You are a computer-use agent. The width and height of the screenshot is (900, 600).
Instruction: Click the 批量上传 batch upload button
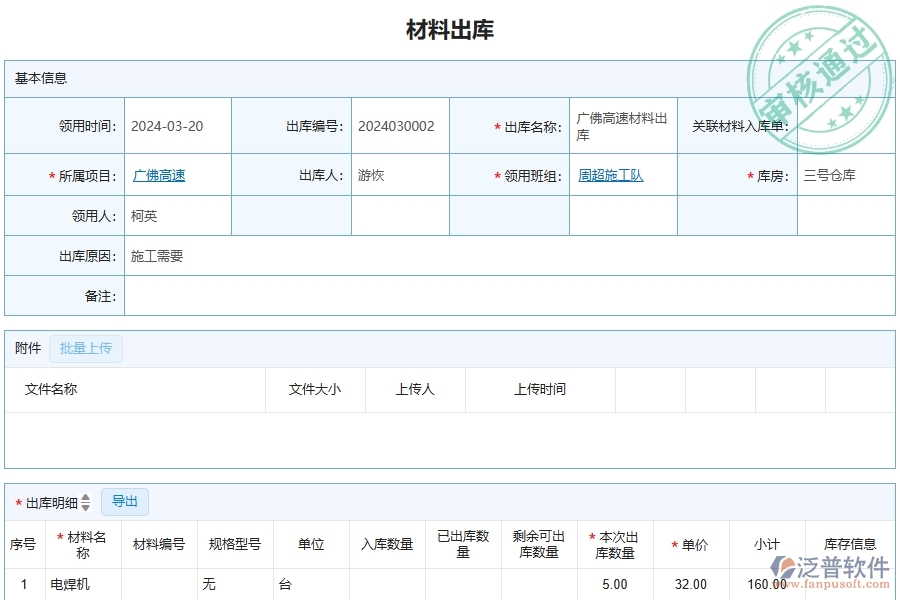pyautogui.click(x=85, y=348)
